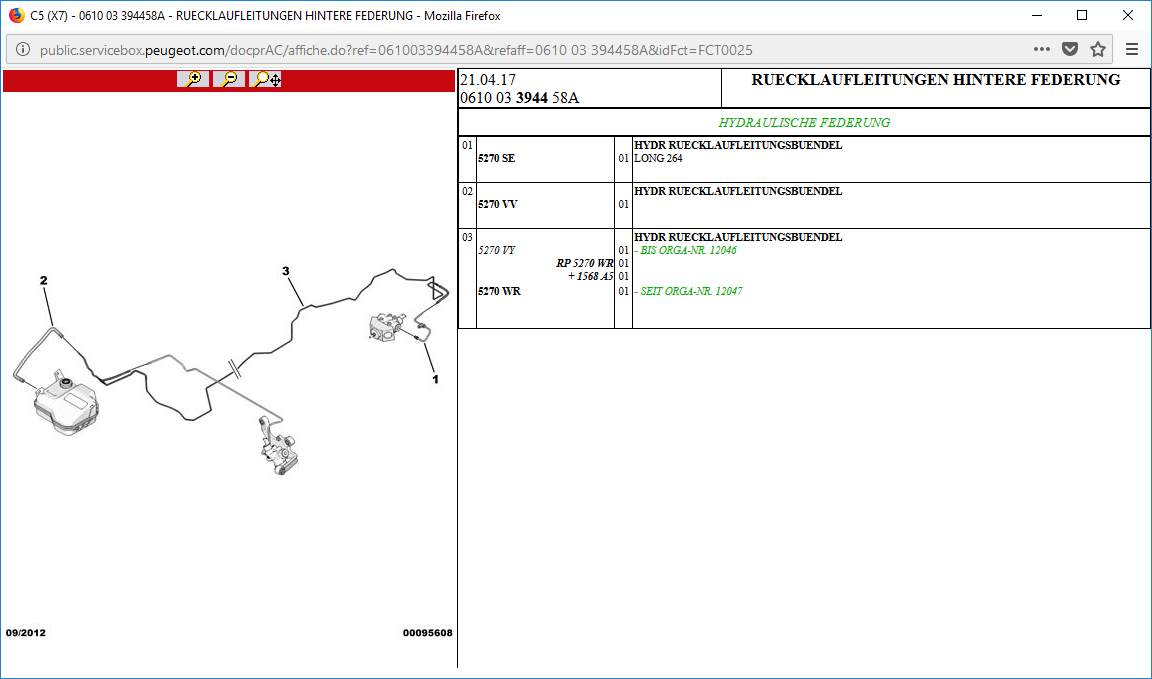Click the replacement reference RP 5270 WR
This screenshot has width=1152, height=679.
tap(585, 264)
